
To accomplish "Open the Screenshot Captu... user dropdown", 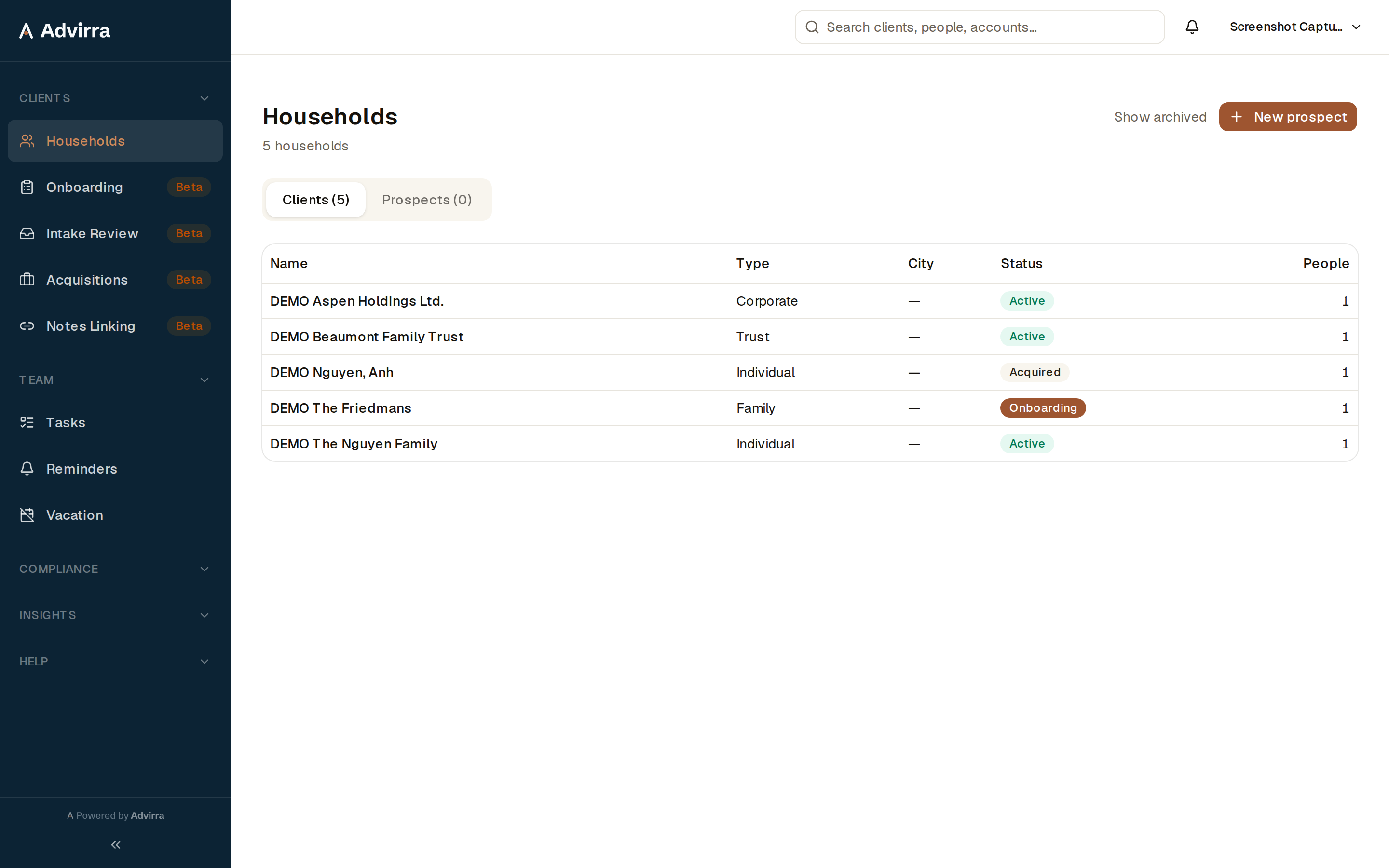I will [x=1295, y=27].
